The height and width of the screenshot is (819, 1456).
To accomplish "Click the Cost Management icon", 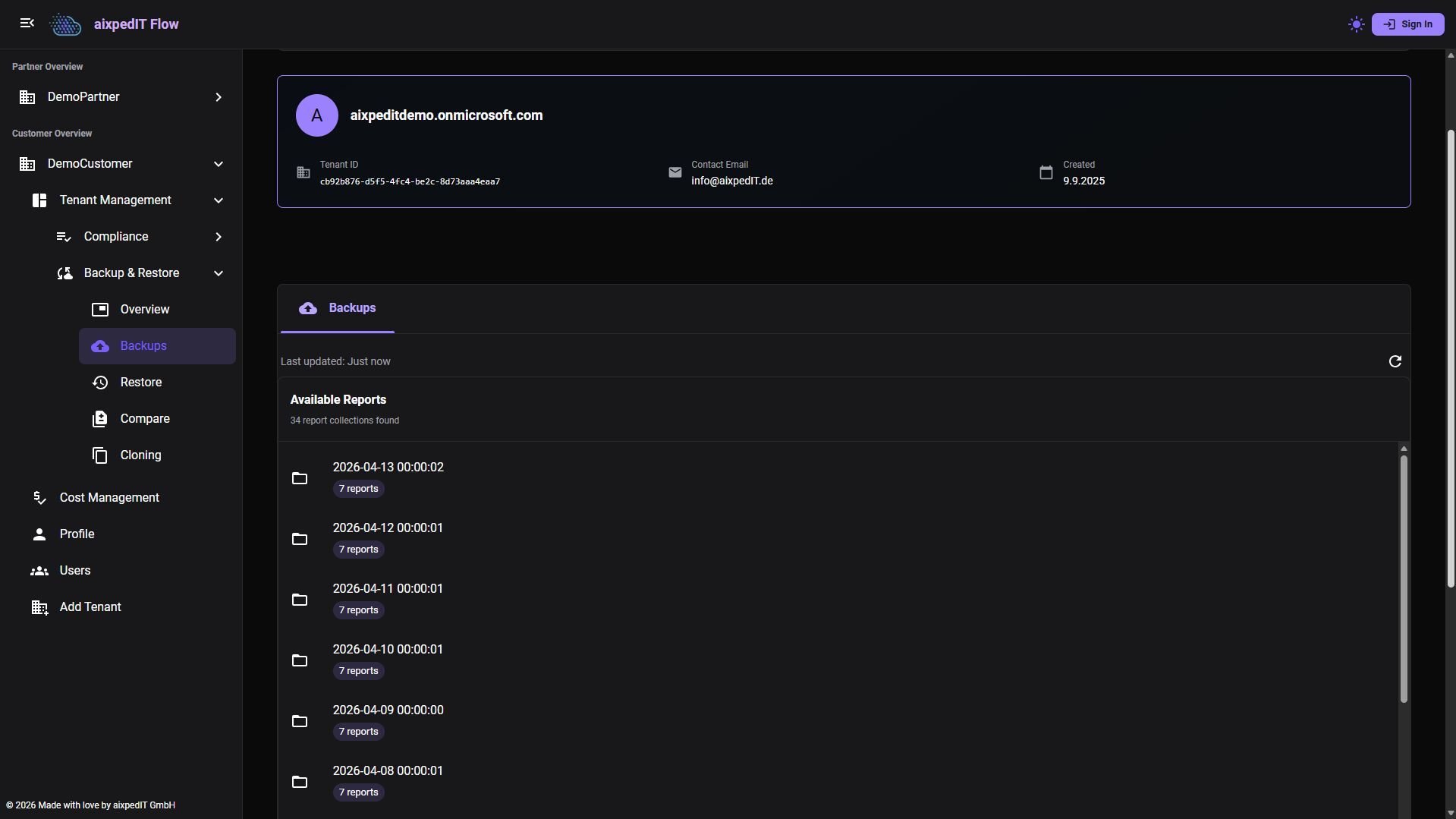I will pyautogui.click(x=39, y=498).
